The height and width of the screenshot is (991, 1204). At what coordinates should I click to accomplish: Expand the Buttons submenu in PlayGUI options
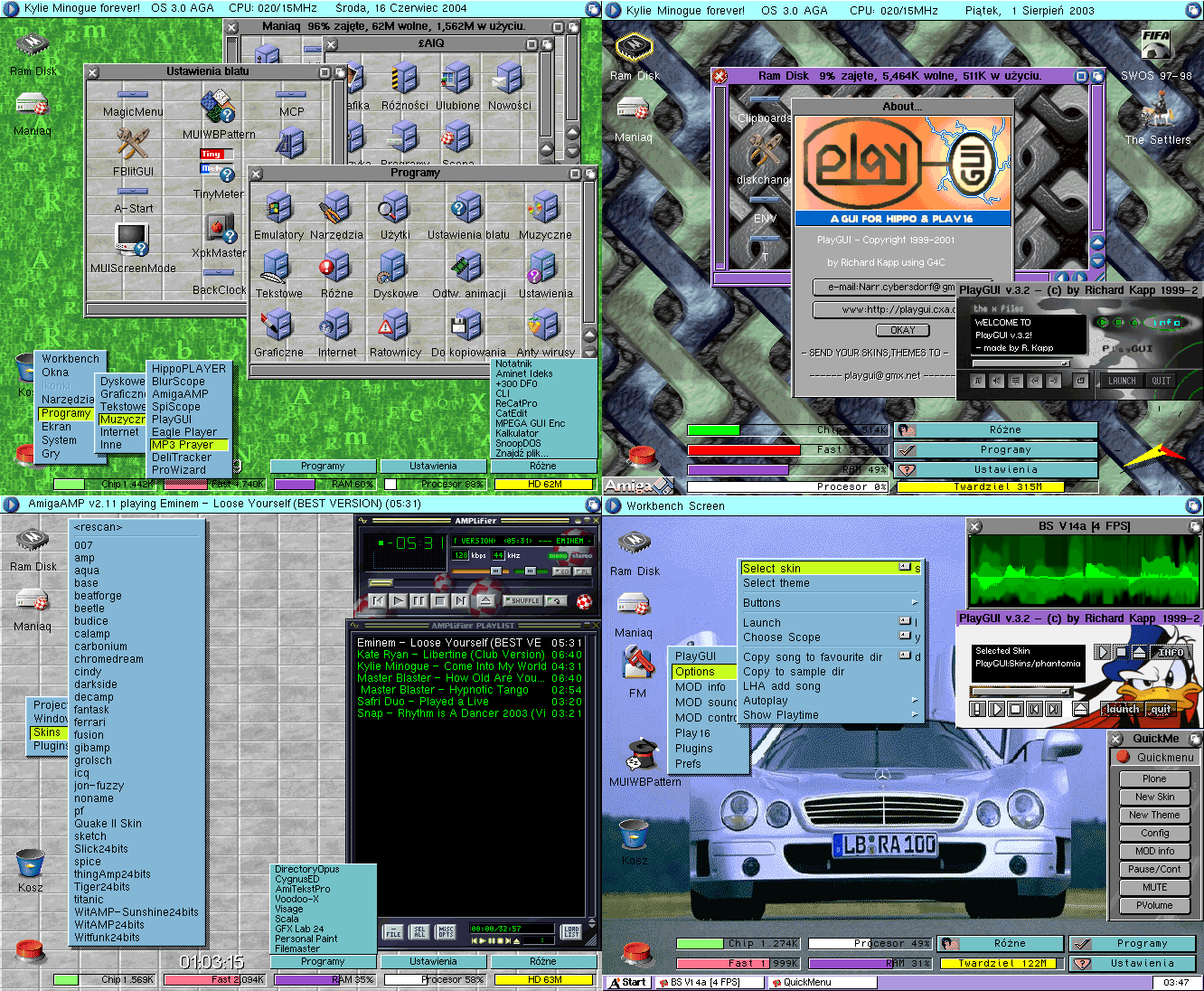coord(830,603)
